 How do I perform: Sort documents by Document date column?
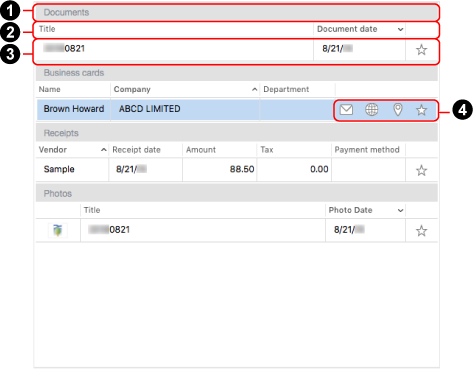pyautogui.click(x=359, y=29)
